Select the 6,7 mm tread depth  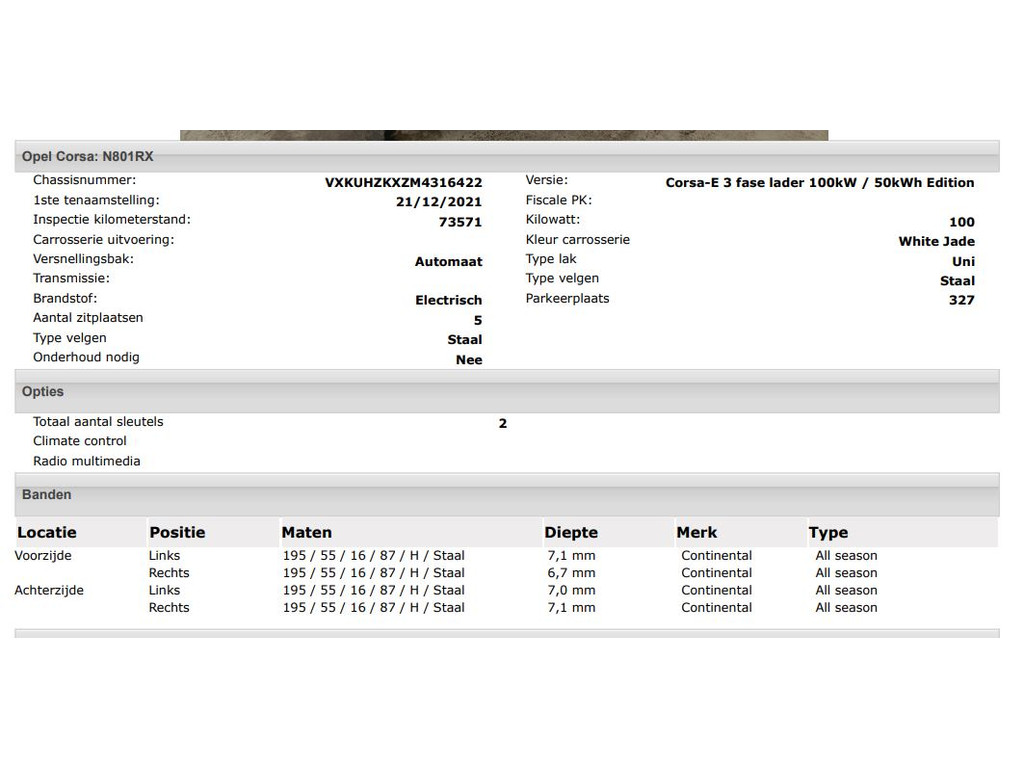point(571,573)
